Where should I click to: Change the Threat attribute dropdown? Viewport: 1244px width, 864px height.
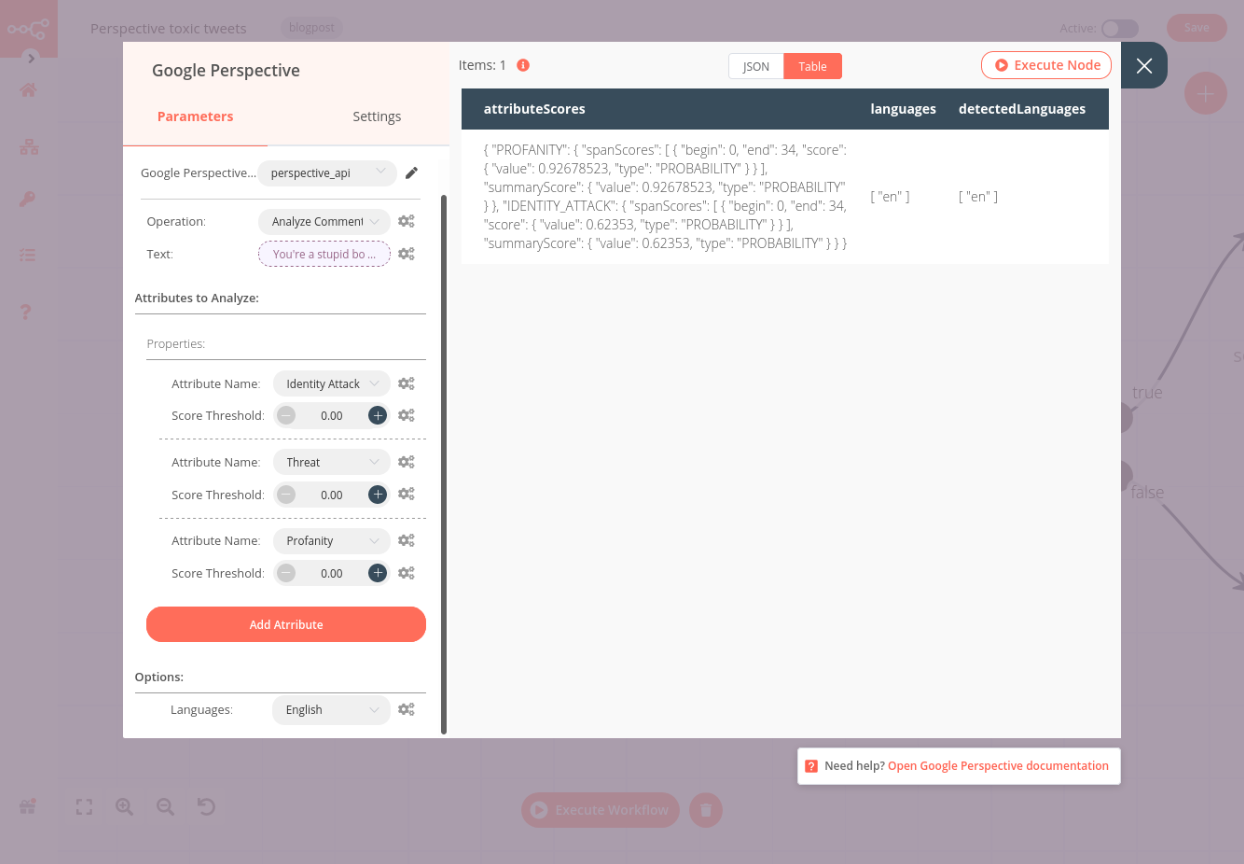[332, 462]
